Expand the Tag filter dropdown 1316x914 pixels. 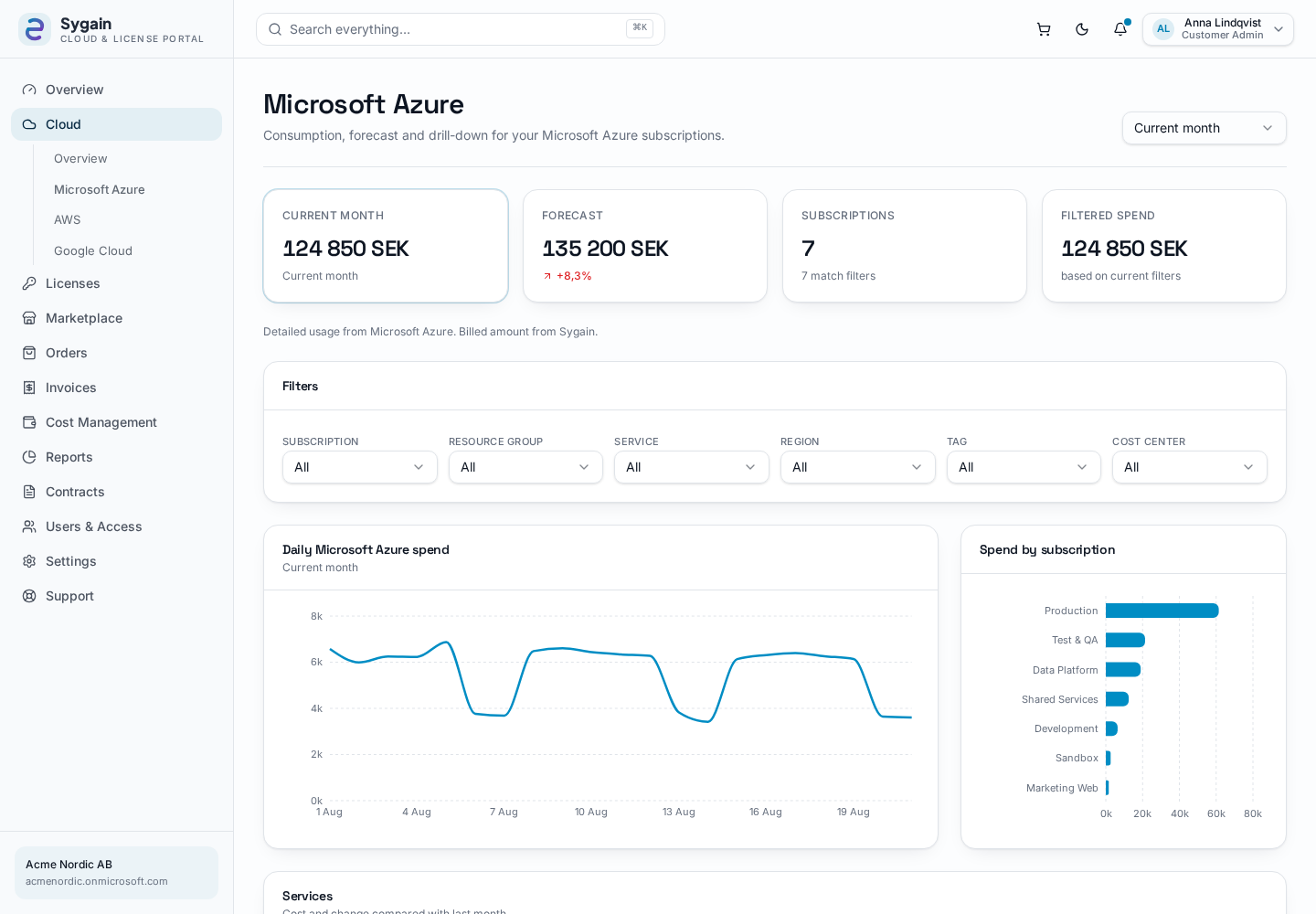click(1024, 467)
